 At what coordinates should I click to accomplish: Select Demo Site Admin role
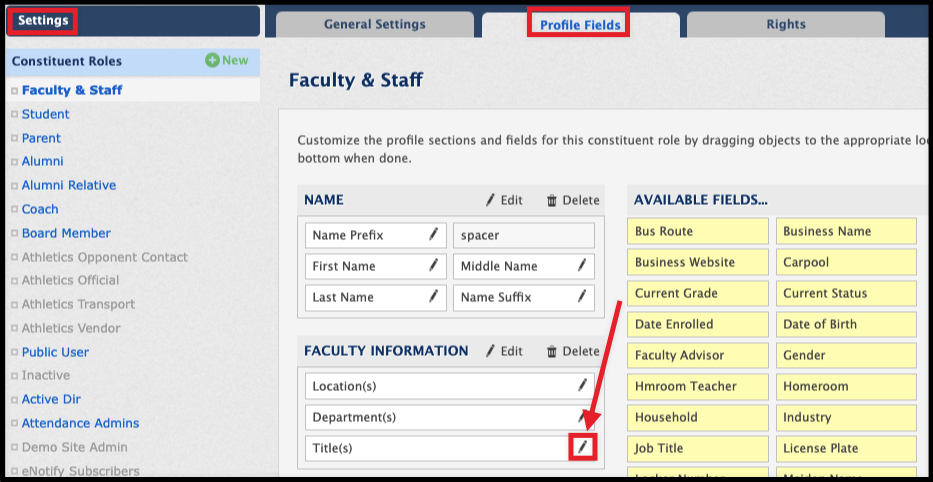(74, 447)
